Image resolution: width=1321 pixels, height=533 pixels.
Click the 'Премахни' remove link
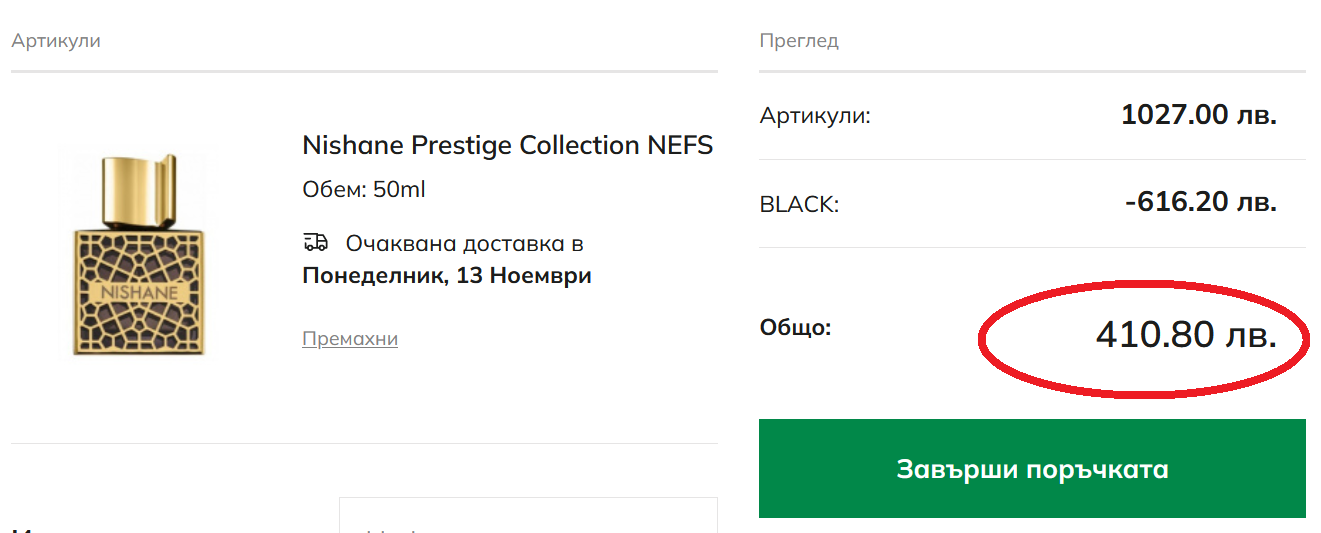pyautogui.click(x=350, y=339)
